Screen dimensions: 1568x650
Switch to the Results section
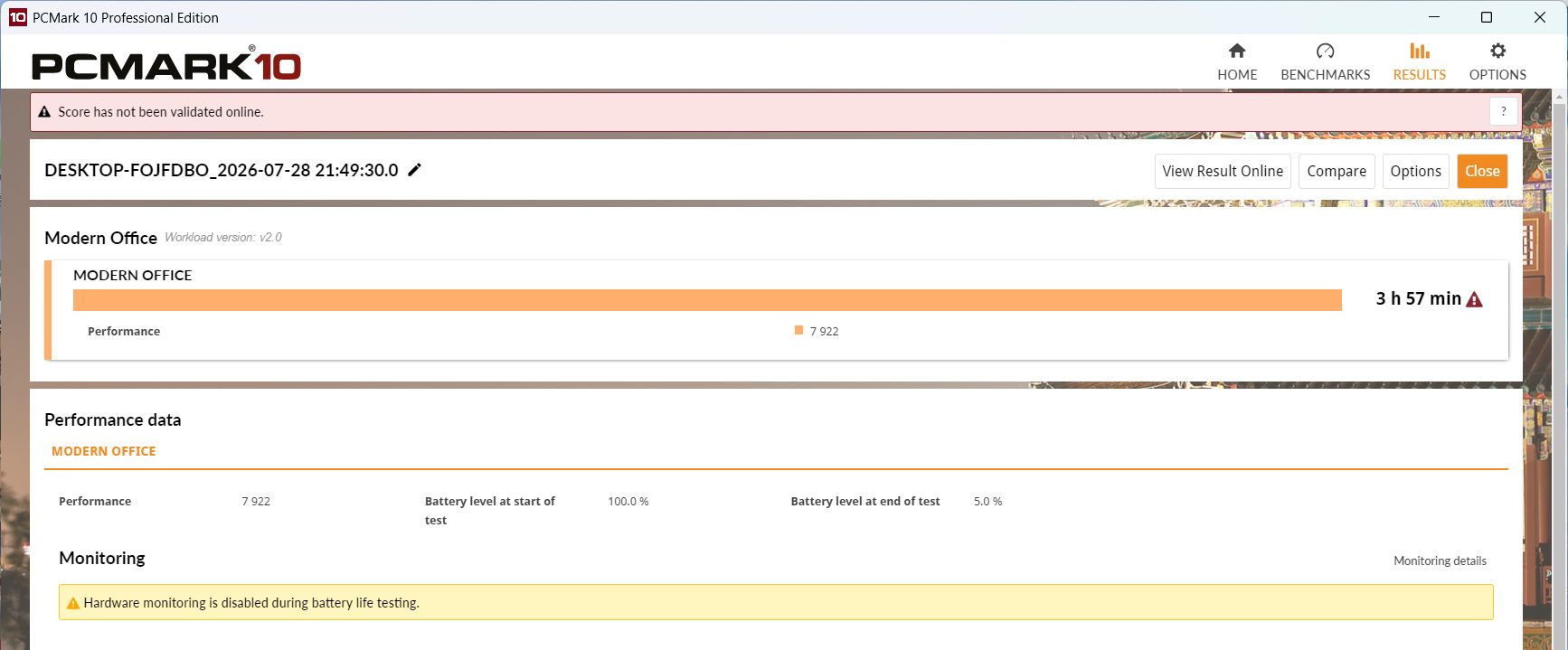[x=1419, y=61]
